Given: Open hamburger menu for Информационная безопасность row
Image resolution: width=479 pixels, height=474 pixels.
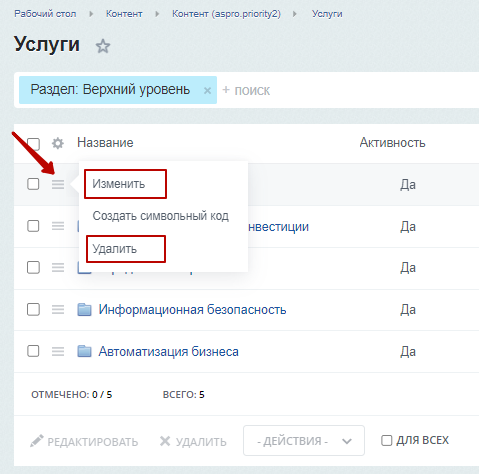Looking at the screenshot, I should tap(58, 310).
